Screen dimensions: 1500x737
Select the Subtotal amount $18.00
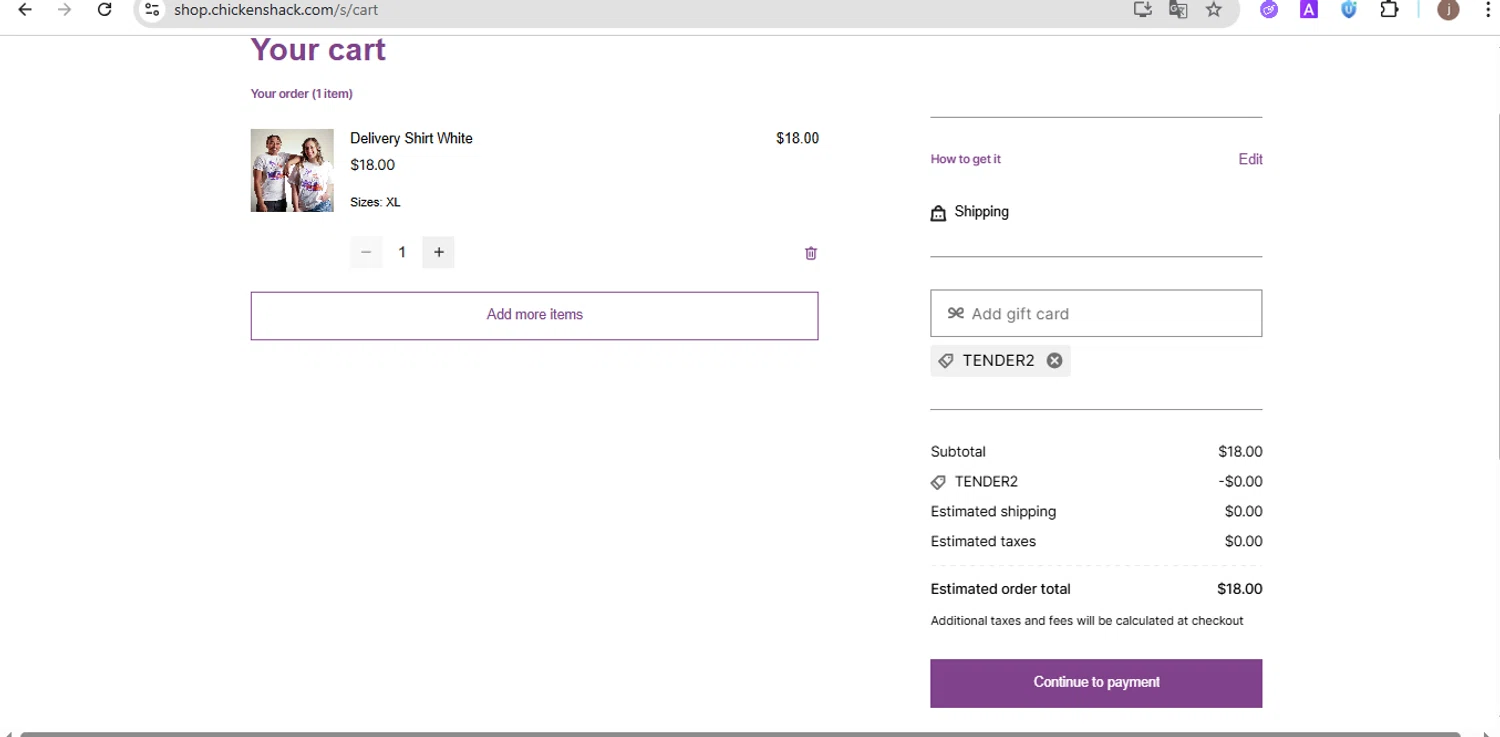click(x=1240, y=452)
